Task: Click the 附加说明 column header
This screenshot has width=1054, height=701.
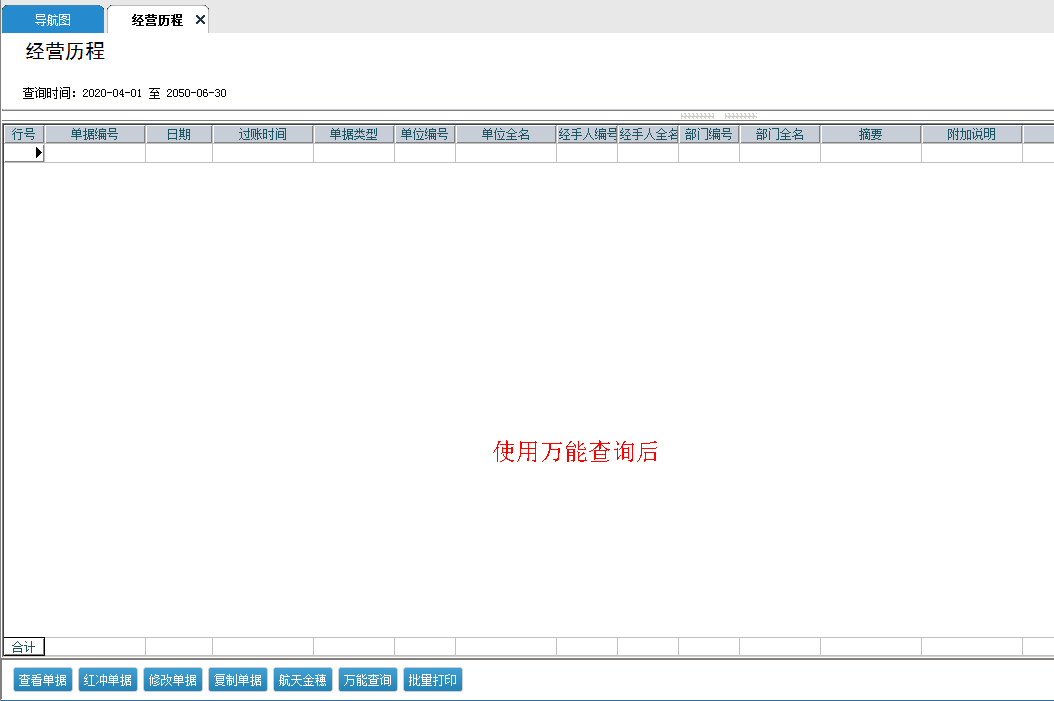Action: point(972,134)
